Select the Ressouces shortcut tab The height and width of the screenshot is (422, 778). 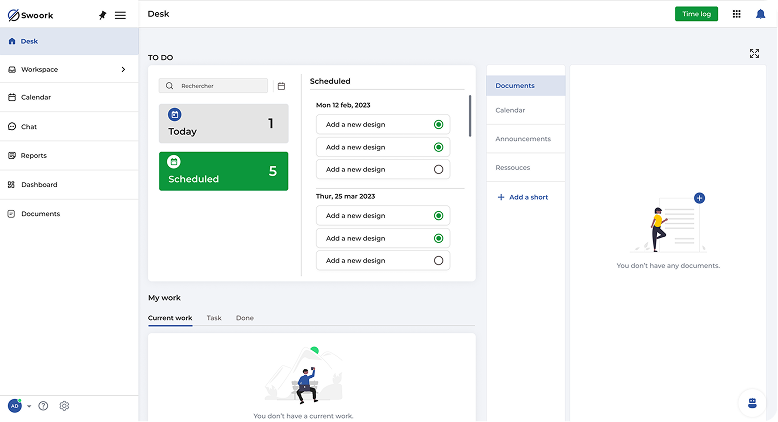525,168
